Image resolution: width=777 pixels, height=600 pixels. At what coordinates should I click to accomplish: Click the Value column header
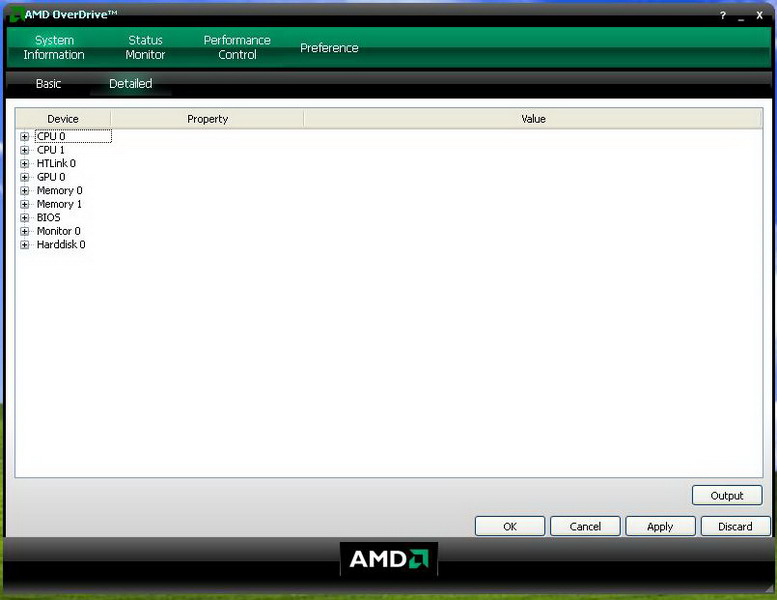[x=533, y=119]
